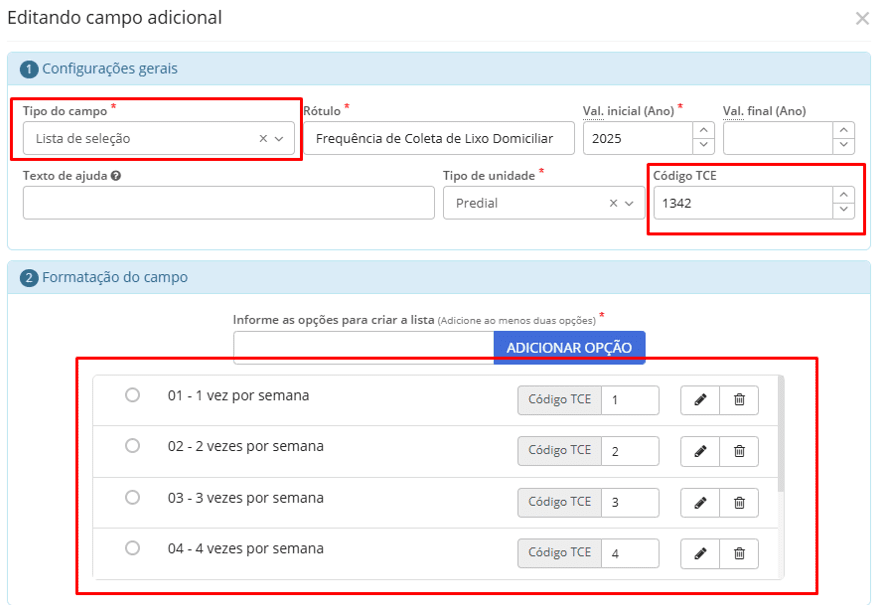876x605 pixels.
Task: Edit the '02 - 2 vezes por semana' option
Action: tap(700, 451)
